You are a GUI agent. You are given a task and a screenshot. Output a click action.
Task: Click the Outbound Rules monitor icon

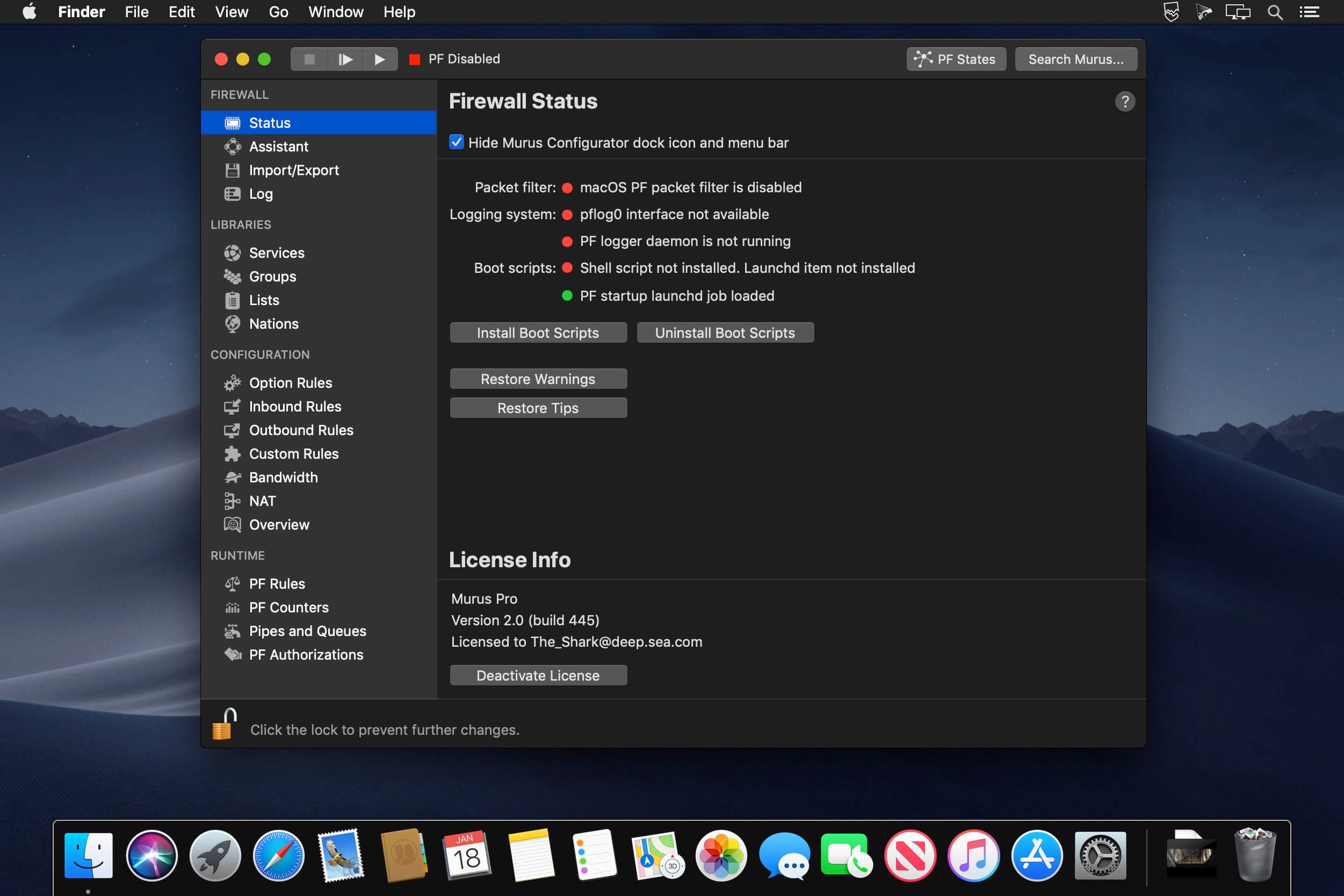[232, 430]
